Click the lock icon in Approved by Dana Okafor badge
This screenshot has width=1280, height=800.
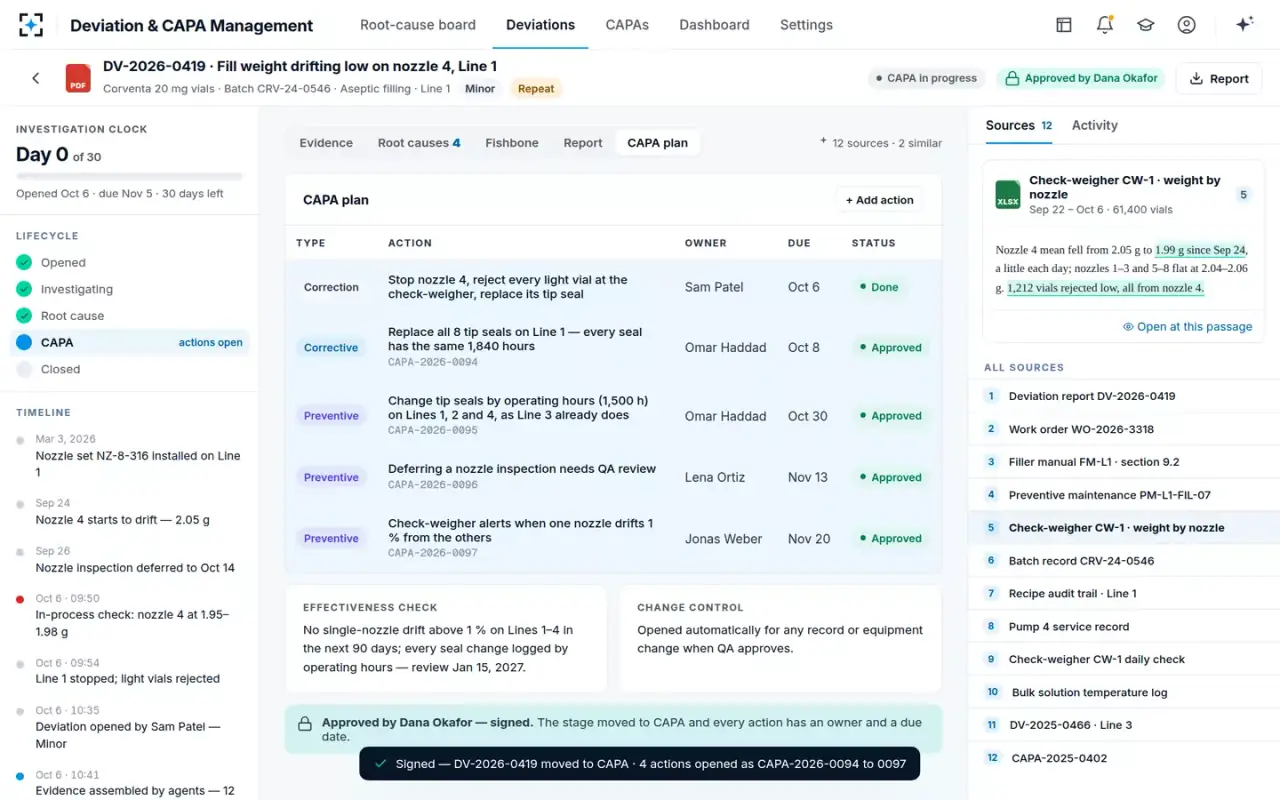tap(1012, 78)
